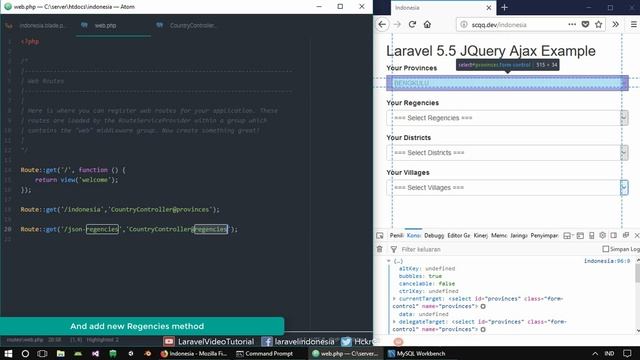The width and height of the screenshot is (640, 360).
Task: Show more toolbar items chevron in Firefox
Action: (616, 24)
